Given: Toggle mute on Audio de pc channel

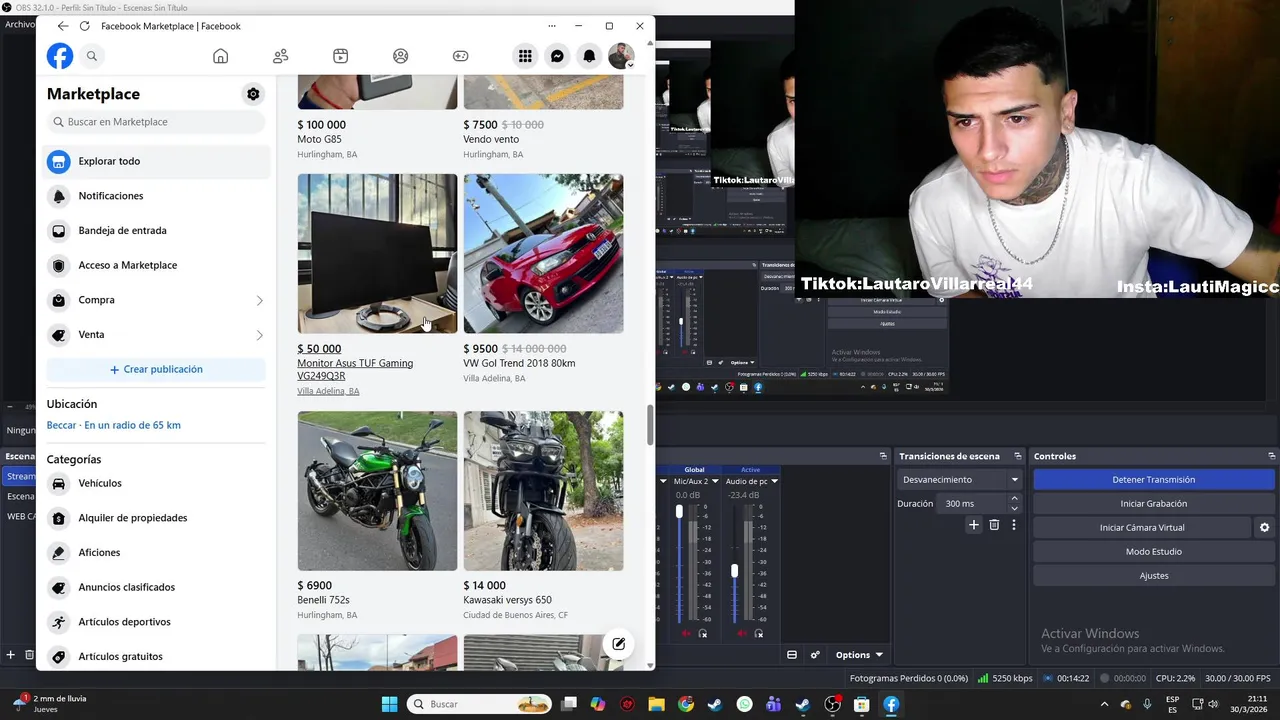Looking at the screenshot, I should [741, 634].
